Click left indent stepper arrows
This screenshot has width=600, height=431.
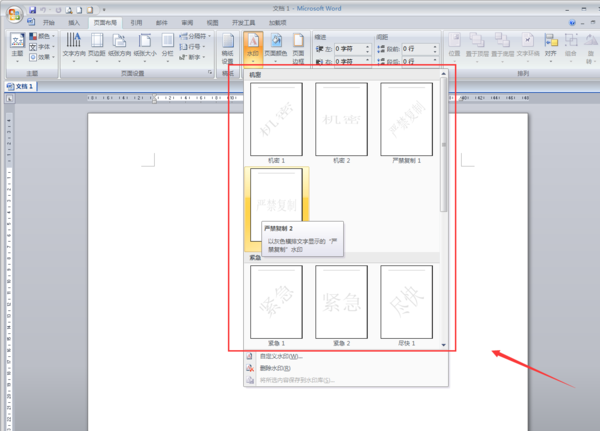point(368,49)
